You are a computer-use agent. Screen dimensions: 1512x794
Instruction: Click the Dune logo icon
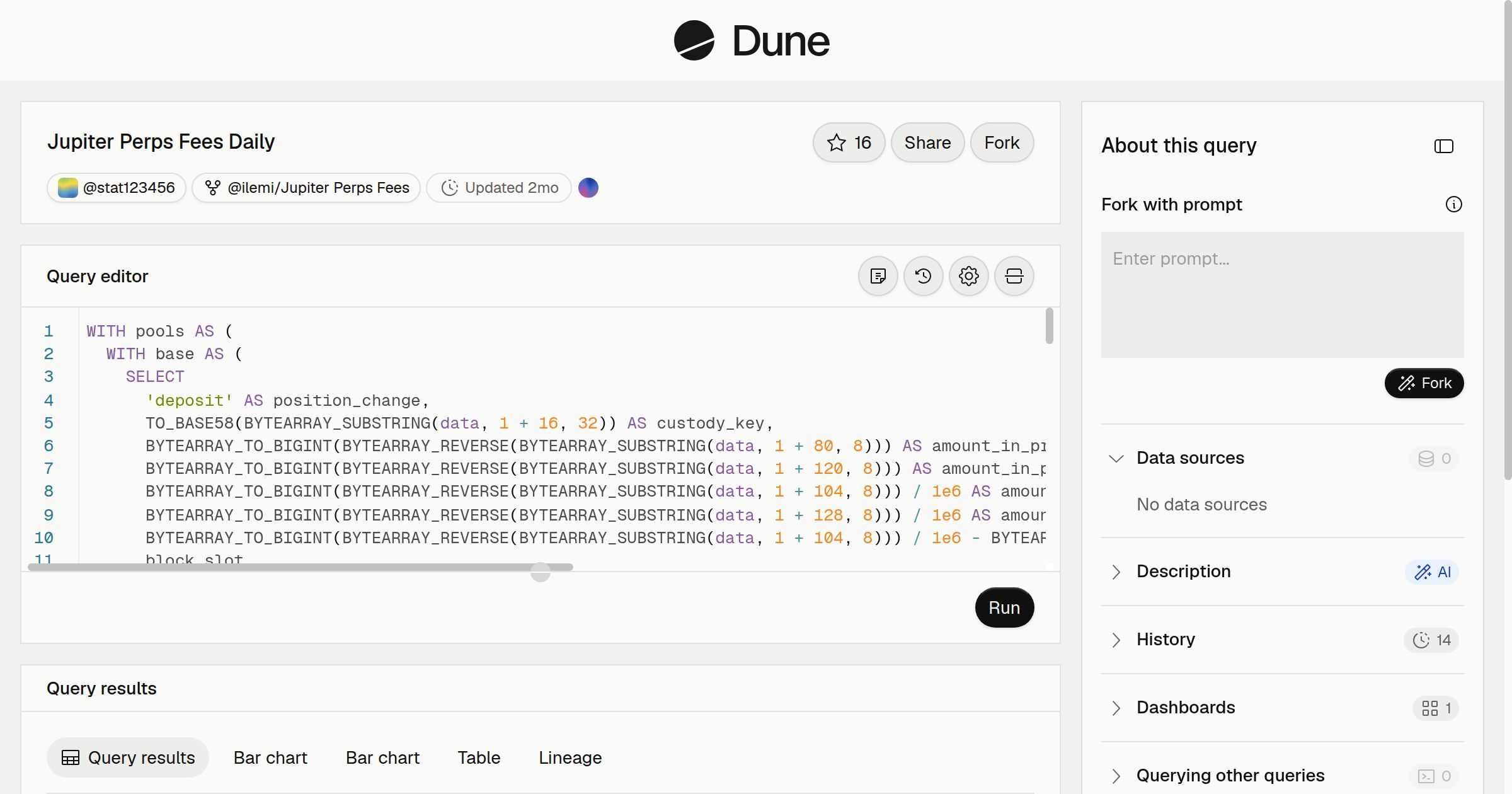[694, 40]
